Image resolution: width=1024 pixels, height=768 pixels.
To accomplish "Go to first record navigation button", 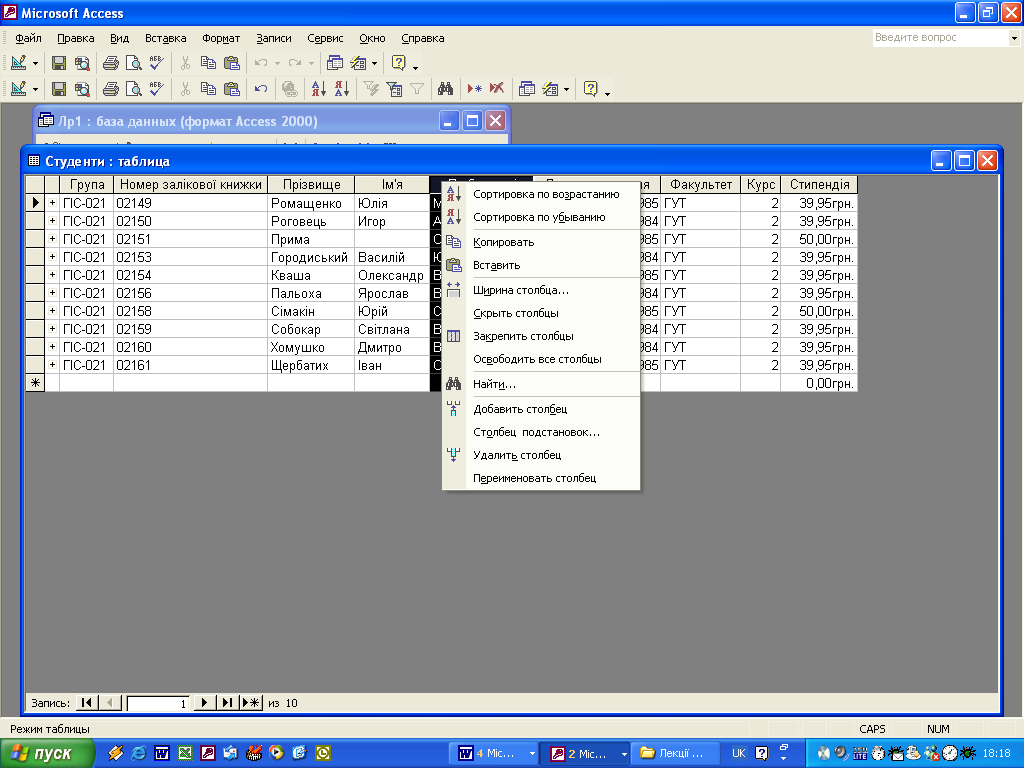I will coord(86,703).
